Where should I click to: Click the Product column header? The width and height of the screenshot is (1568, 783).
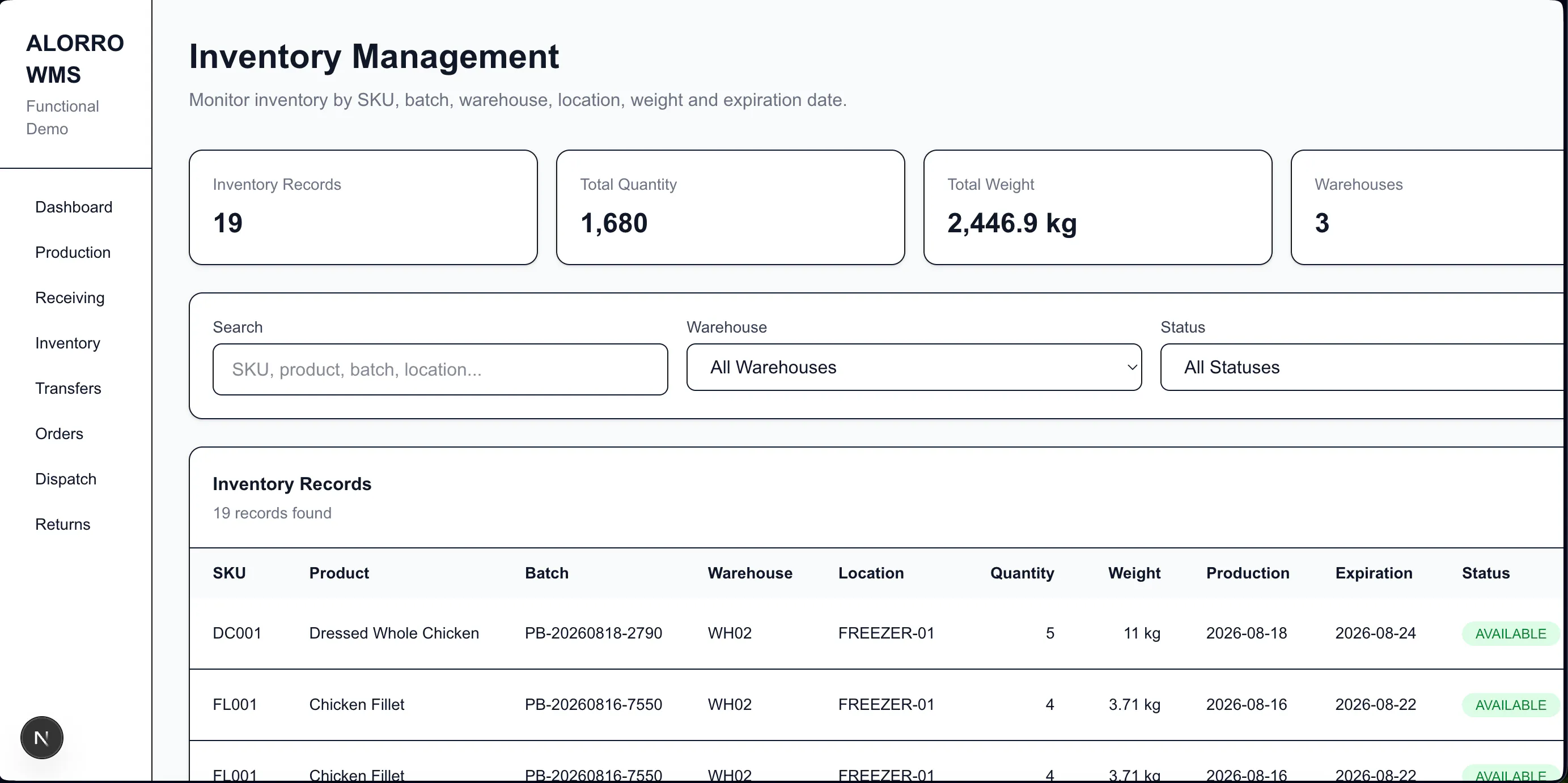point(339,573)
